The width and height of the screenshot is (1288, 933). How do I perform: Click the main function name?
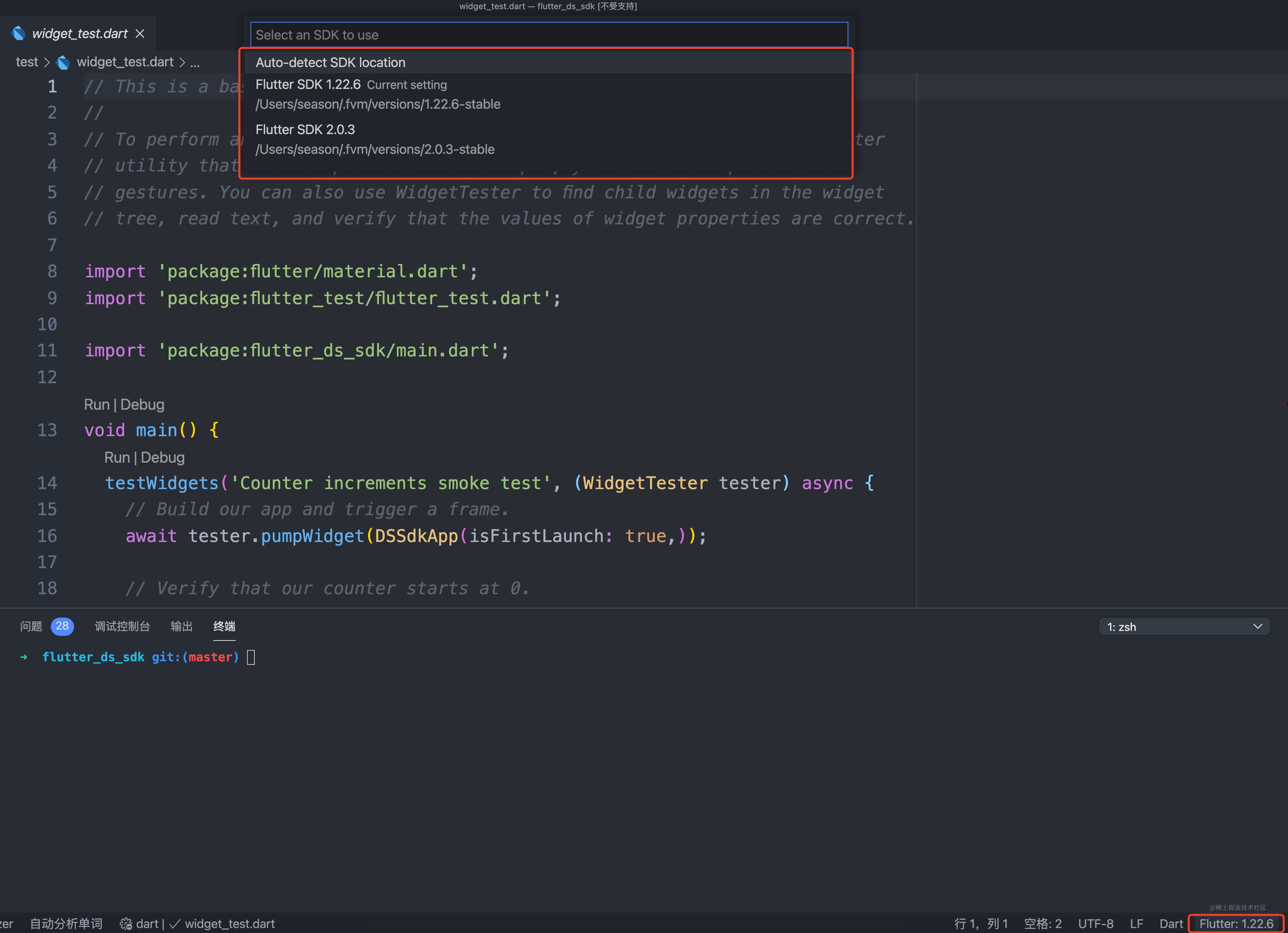tap(157, 430)
